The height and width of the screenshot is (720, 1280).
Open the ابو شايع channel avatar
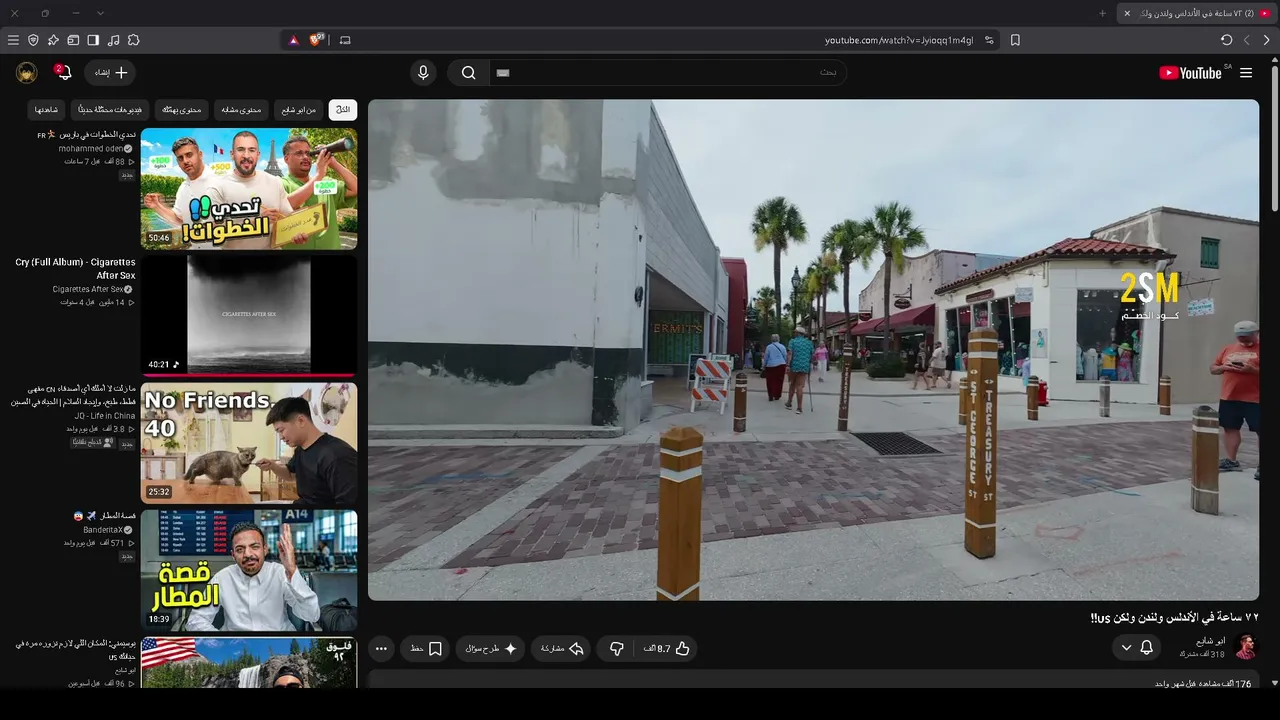1245,647
